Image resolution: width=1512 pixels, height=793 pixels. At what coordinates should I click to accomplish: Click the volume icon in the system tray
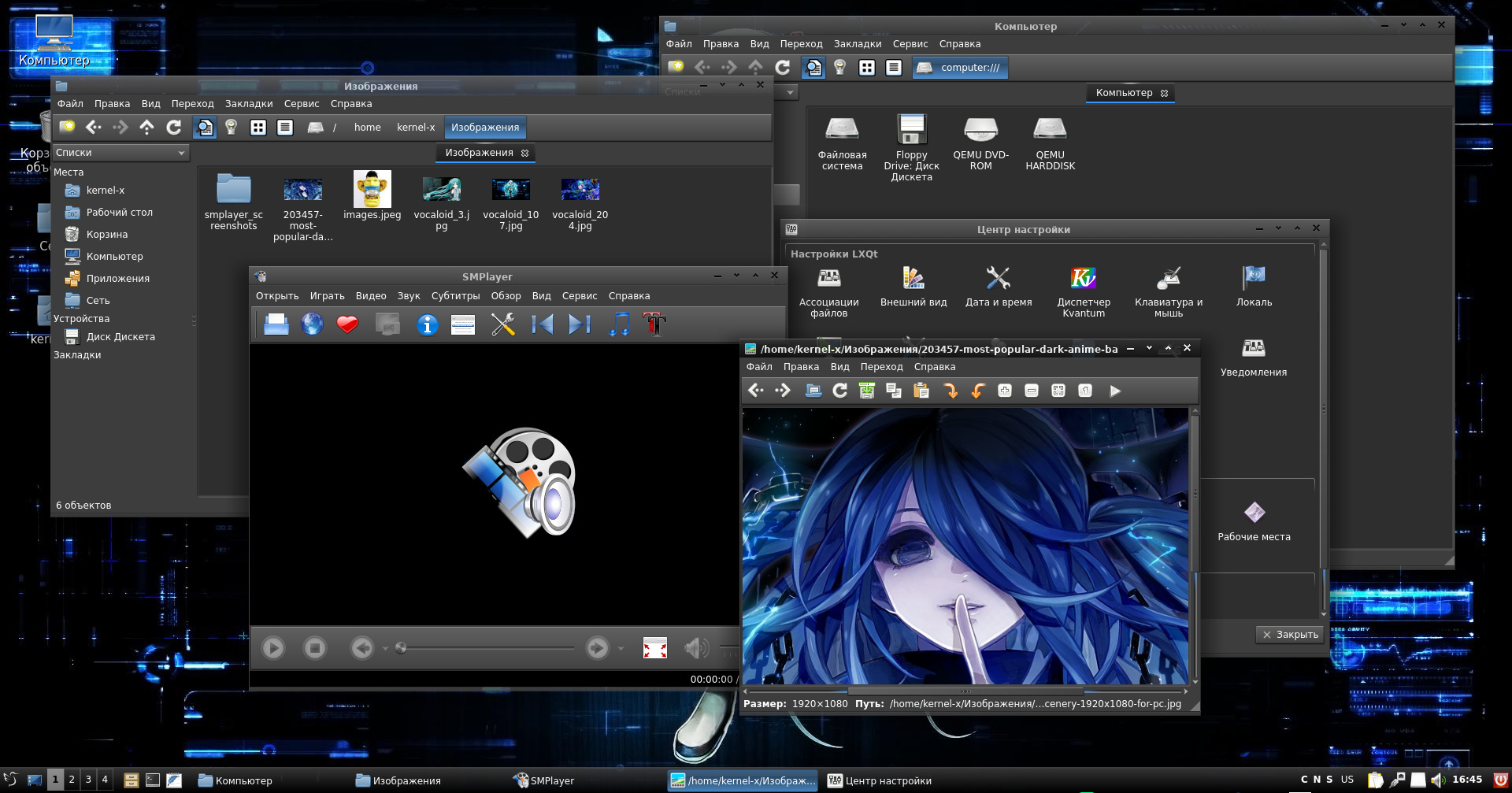click(1438, 780)
